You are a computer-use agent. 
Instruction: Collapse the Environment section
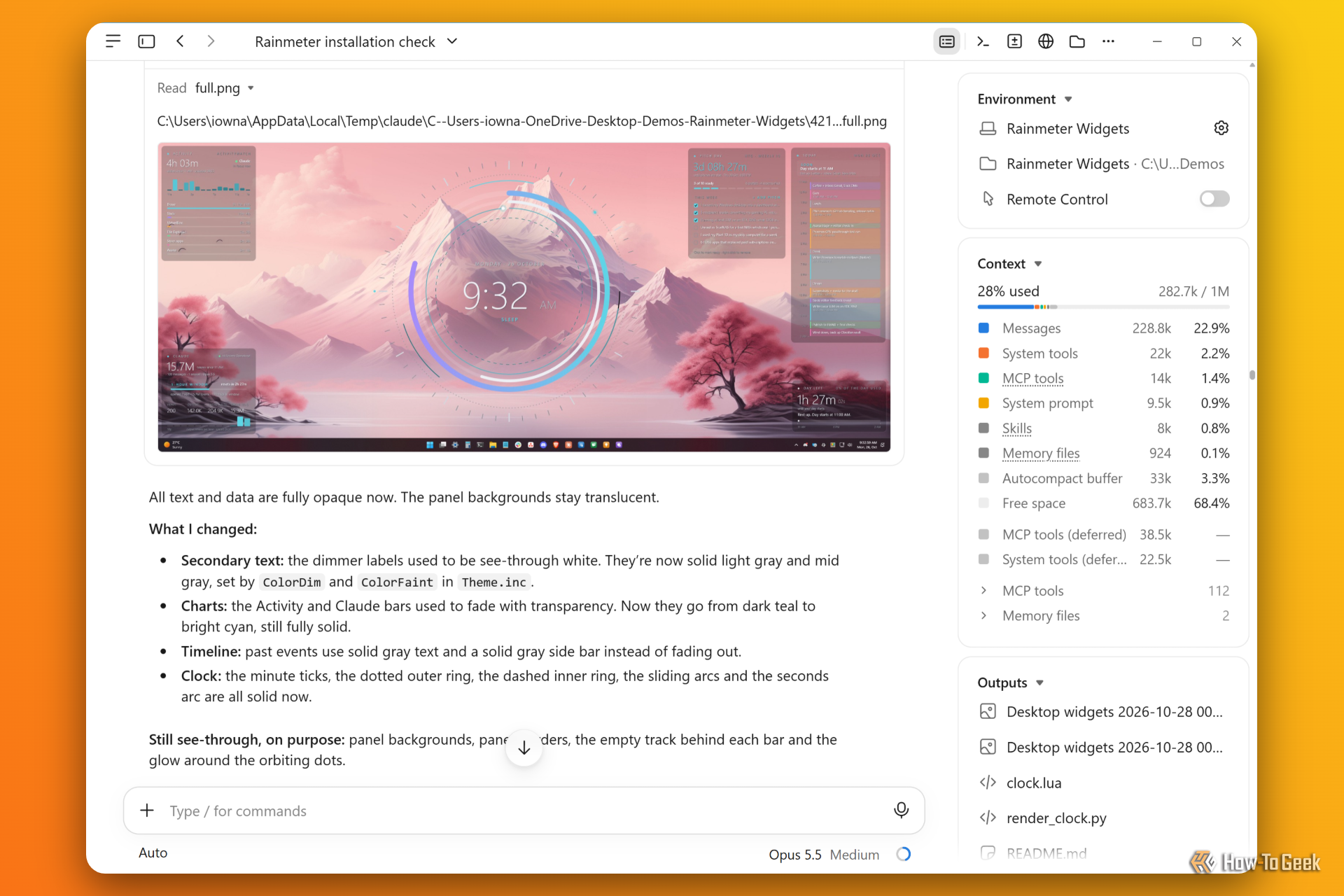click(x=1025, y=99)
